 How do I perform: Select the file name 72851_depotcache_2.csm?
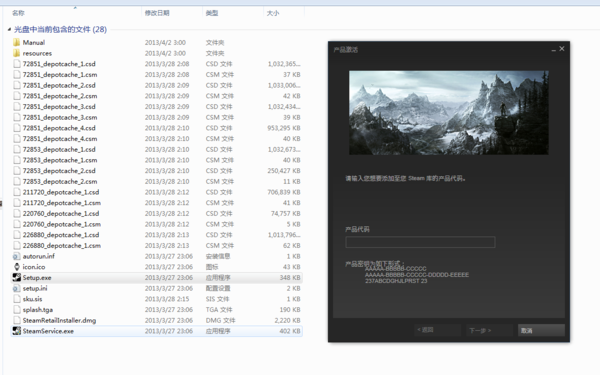(60, 96)
